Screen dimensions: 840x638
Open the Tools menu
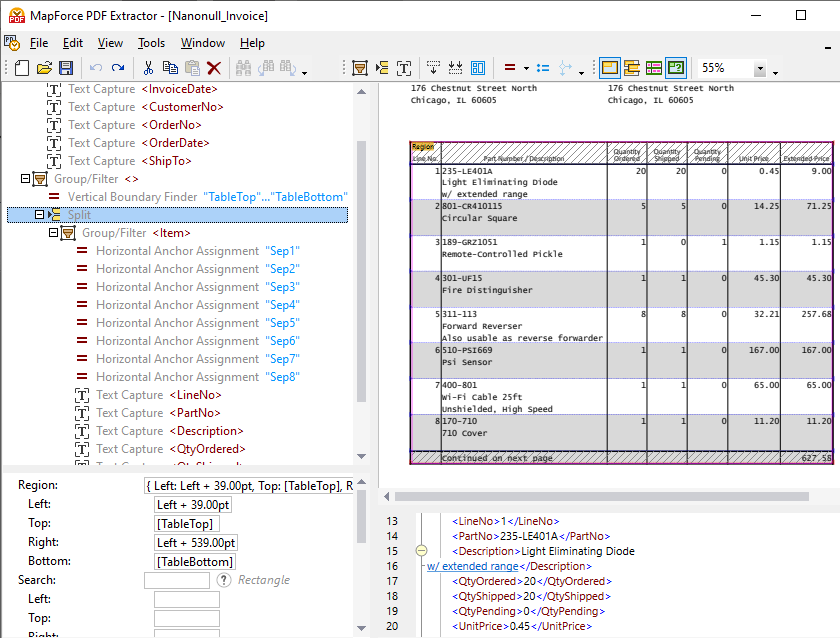151,43
